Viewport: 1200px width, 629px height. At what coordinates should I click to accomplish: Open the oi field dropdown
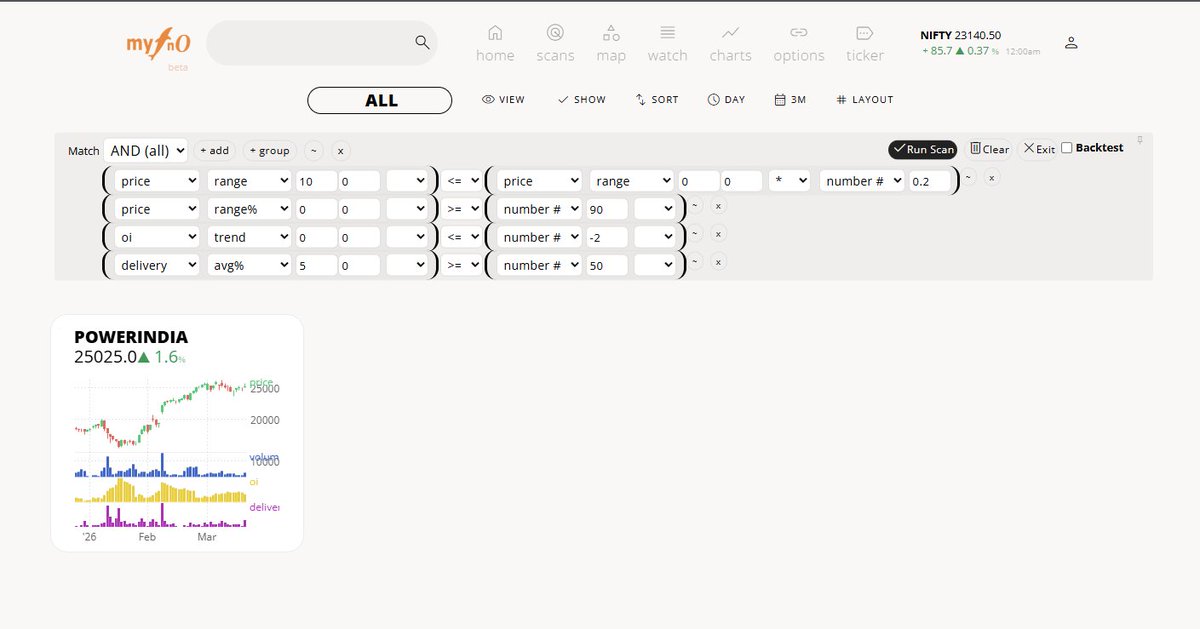(x=157, y=237)
